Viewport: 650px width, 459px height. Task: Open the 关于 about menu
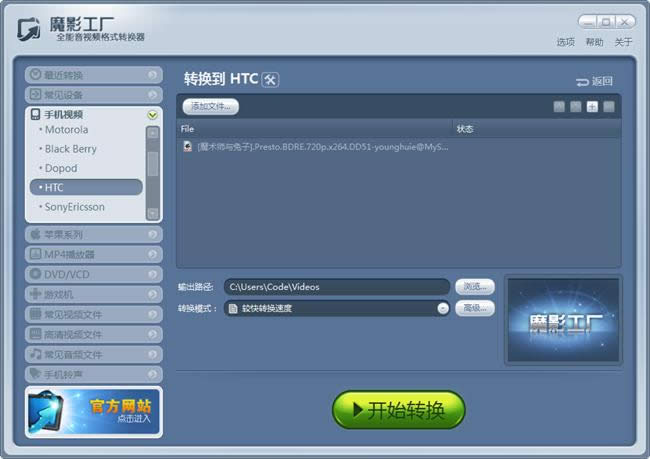click(623, 42)
